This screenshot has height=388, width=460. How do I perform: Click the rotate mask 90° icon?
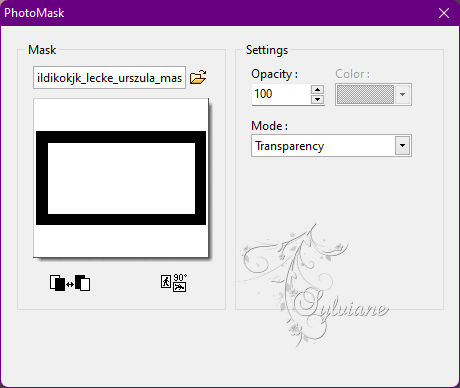174,283
